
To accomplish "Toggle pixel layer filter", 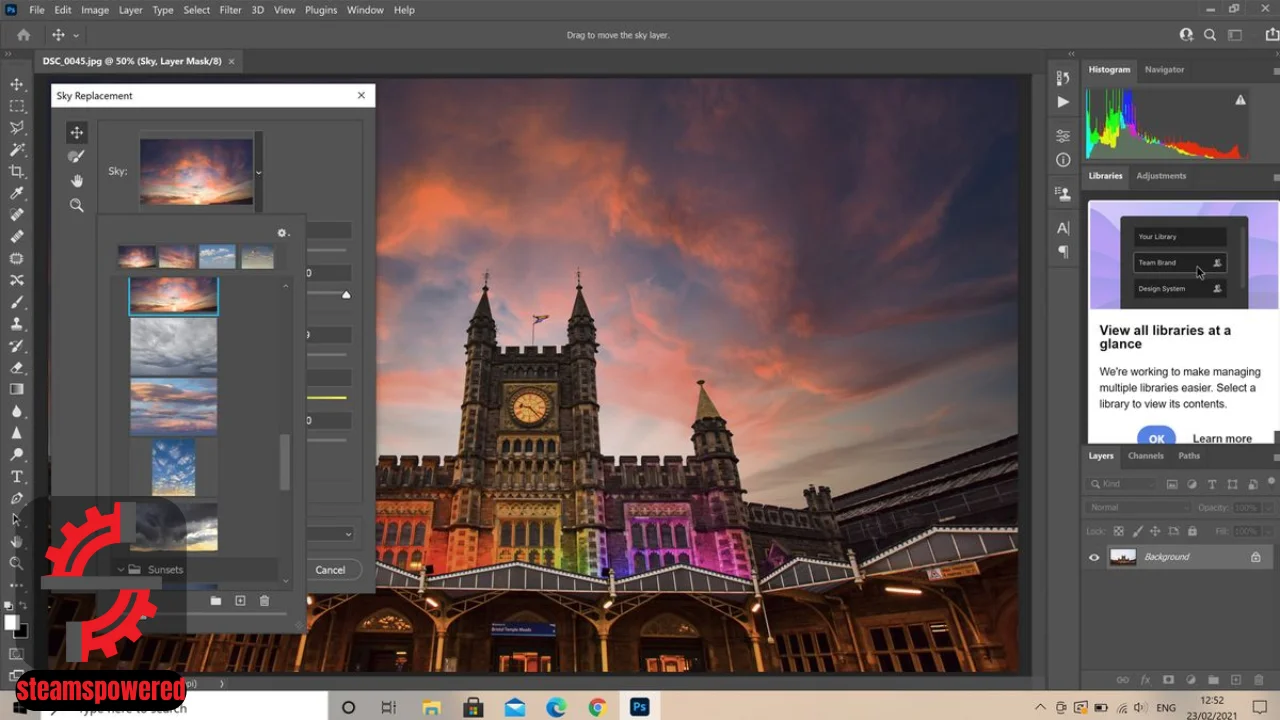I will pos(1172,484).
